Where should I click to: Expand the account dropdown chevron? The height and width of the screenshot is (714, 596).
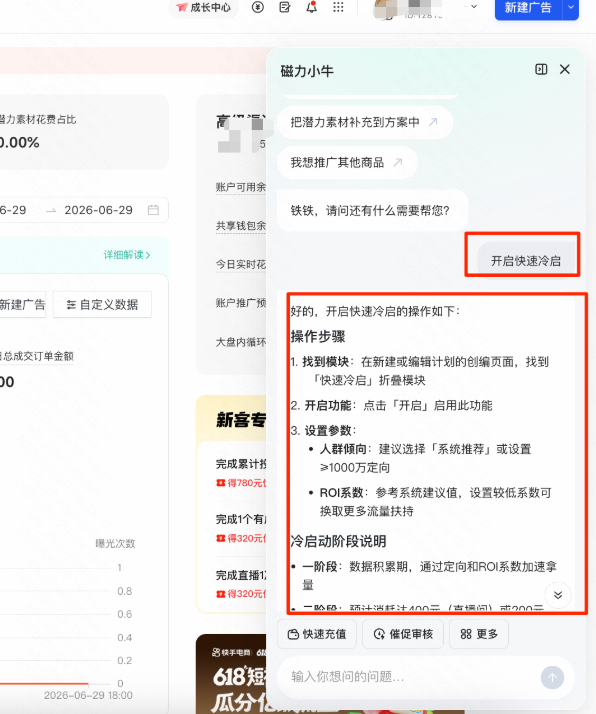coord(474,6)
